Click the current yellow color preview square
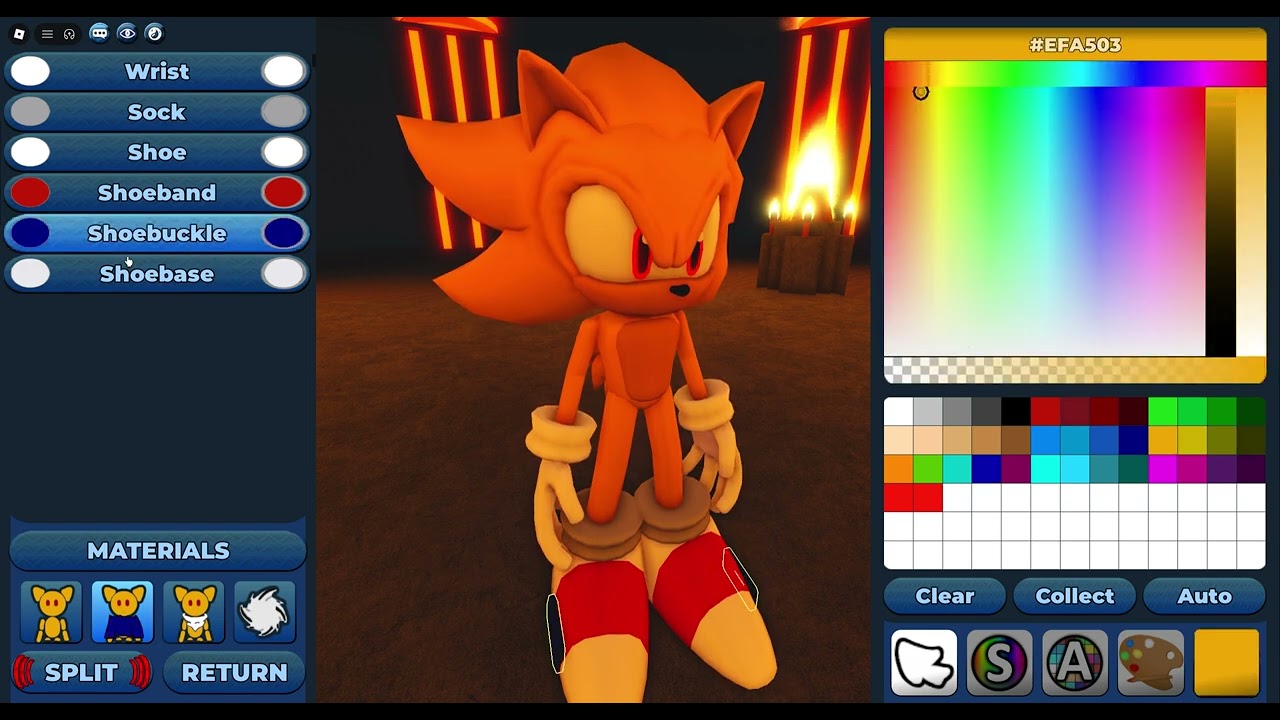The width and height of the screenshot is (1280, 720). pos(1227,662)
